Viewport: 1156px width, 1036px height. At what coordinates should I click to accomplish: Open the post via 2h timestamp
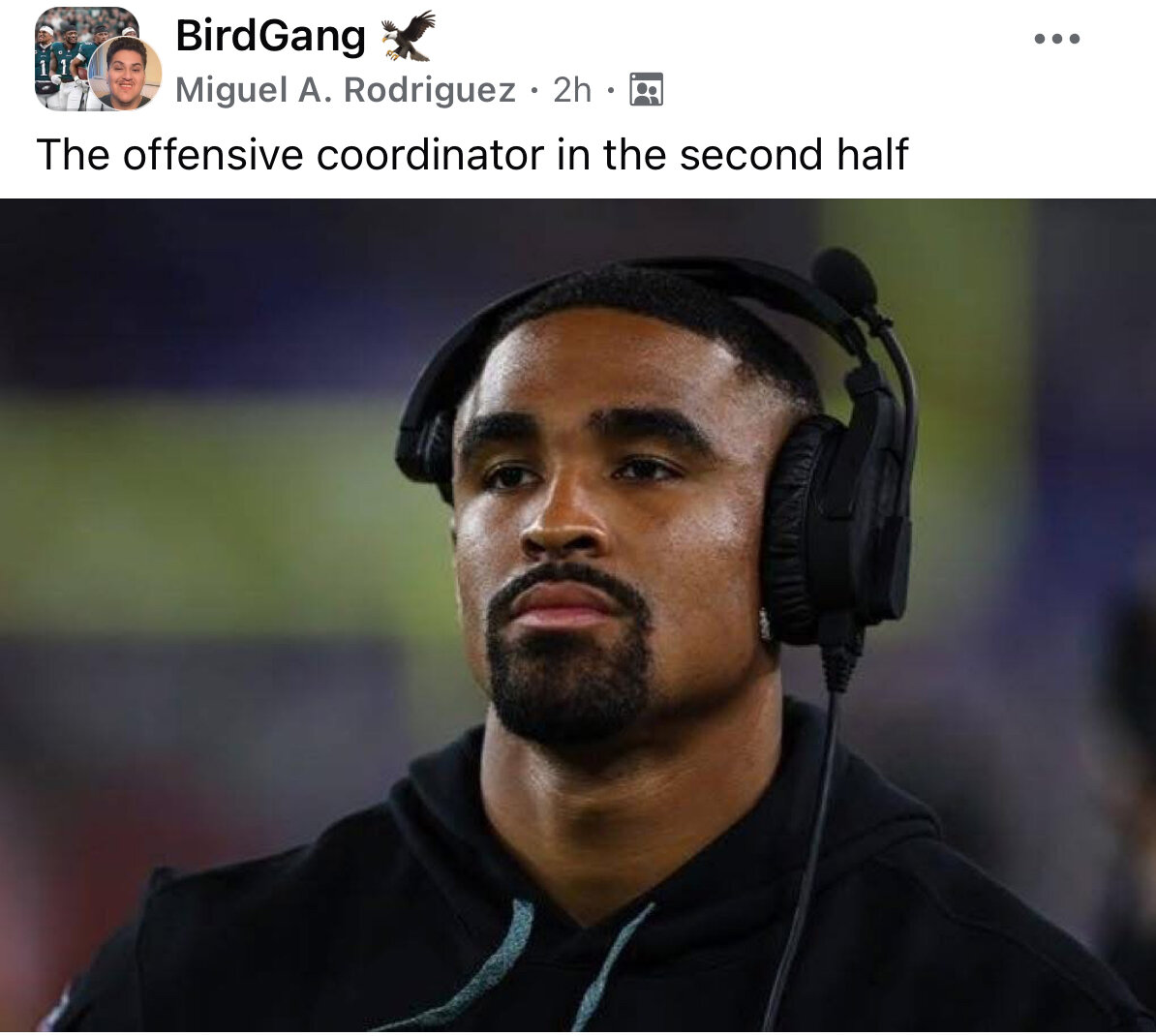pos(572,90)
